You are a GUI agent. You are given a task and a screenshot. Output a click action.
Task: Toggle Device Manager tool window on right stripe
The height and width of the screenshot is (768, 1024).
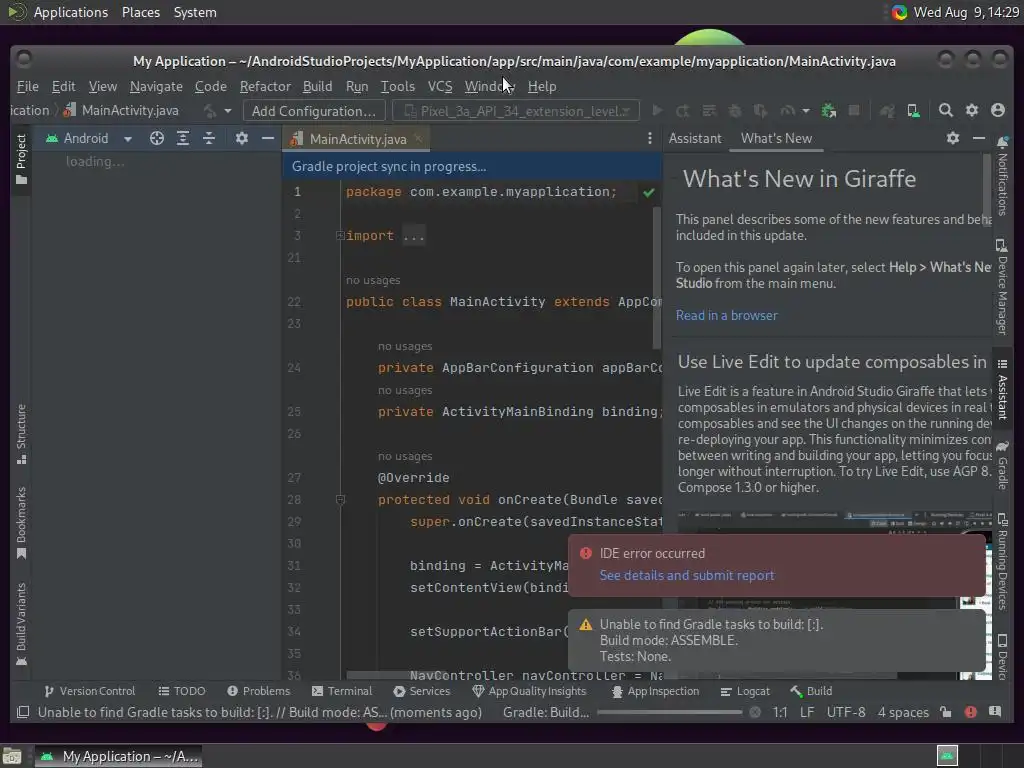1002,287
